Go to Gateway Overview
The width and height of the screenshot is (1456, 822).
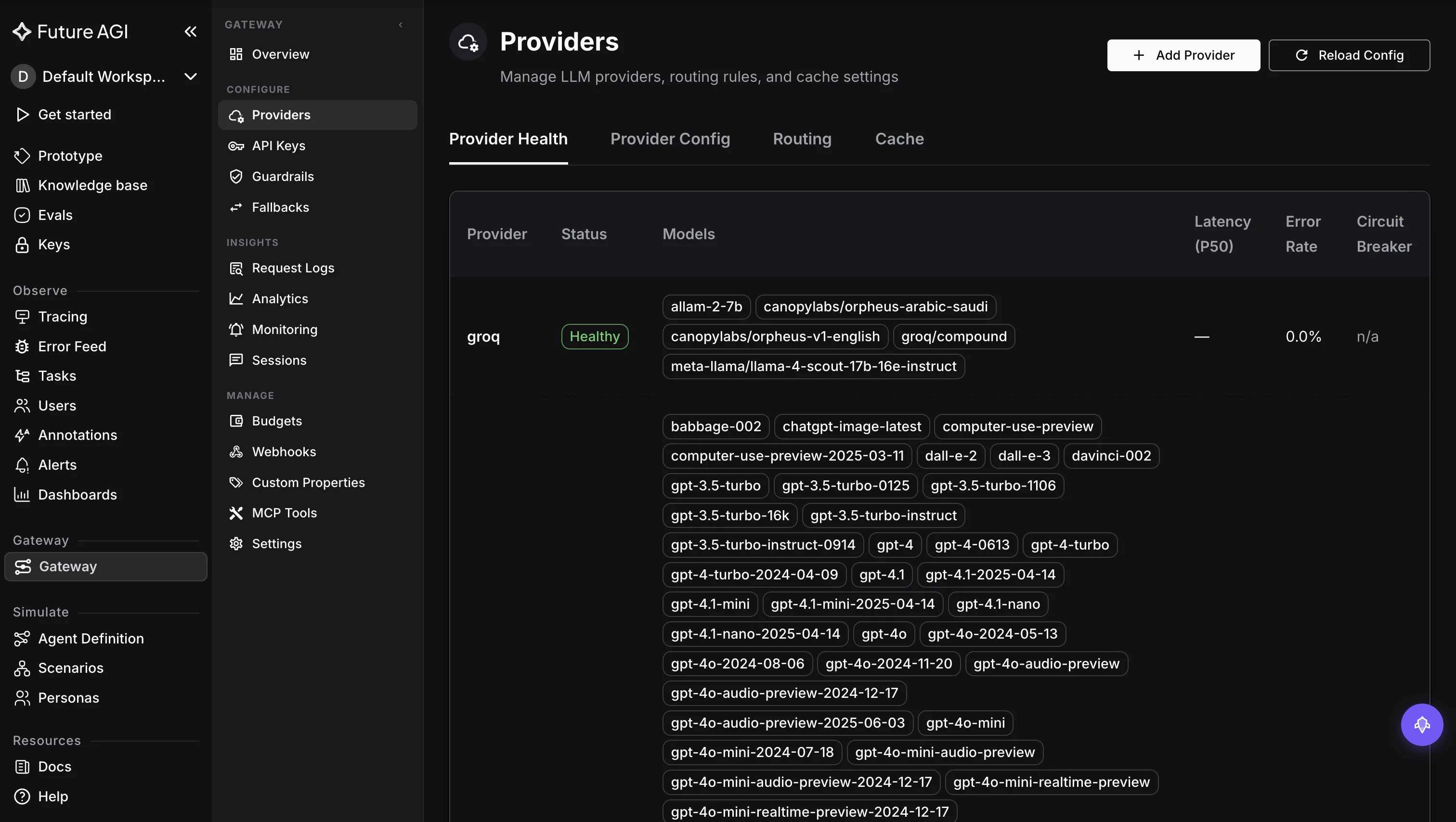click(317, 54)
